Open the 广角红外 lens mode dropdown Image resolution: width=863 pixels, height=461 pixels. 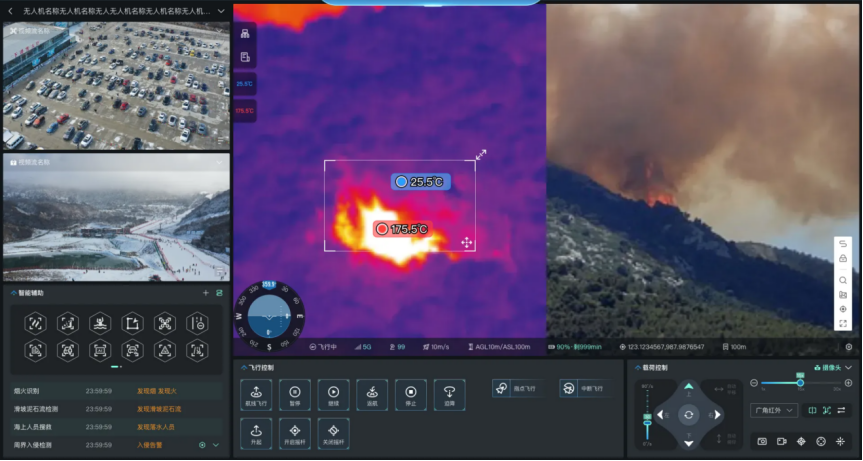point(774,410)
